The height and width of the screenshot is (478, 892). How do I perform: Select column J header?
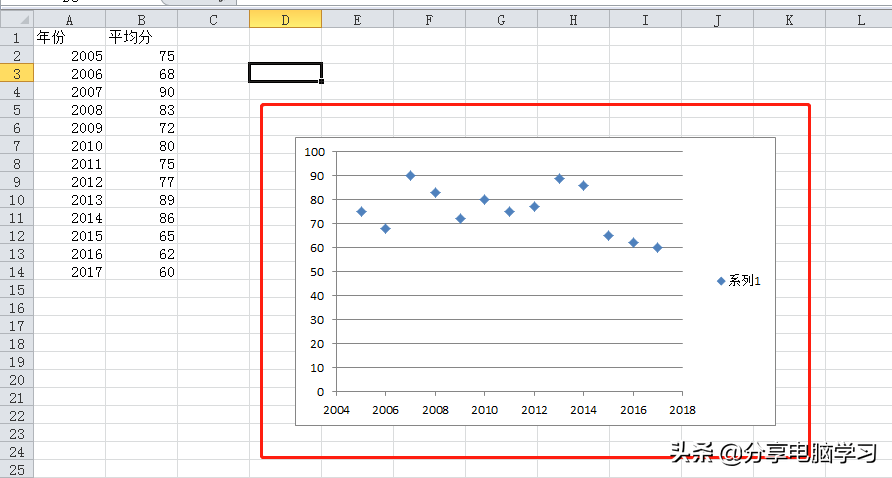tap(717, 20)
